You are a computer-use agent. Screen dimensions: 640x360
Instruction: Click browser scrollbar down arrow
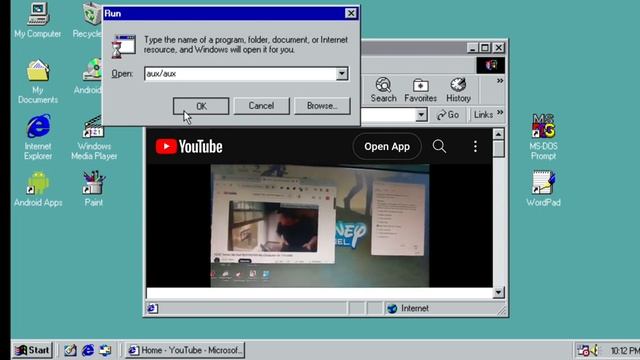point(498,292)
